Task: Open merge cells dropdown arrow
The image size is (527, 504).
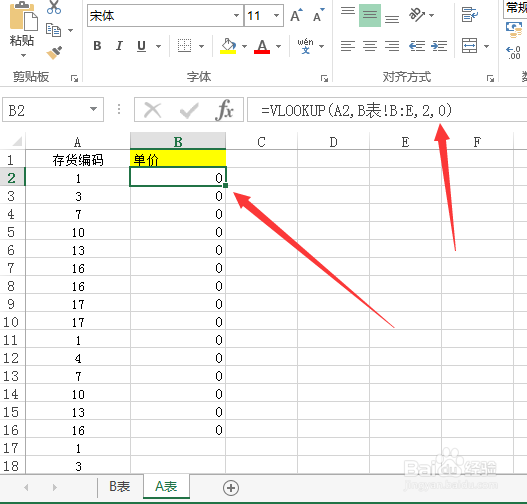Action: (x=486, y=46)
